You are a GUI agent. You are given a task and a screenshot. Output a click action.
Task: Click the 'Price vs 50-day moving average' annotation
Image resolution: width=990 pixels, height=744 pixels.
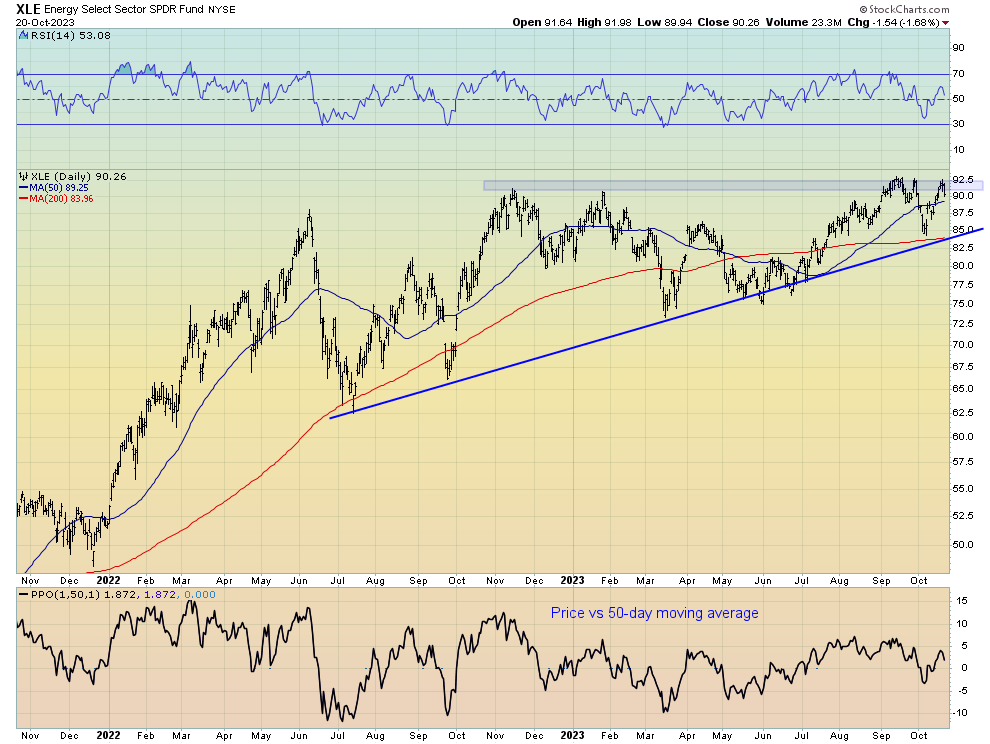(655, 613)
